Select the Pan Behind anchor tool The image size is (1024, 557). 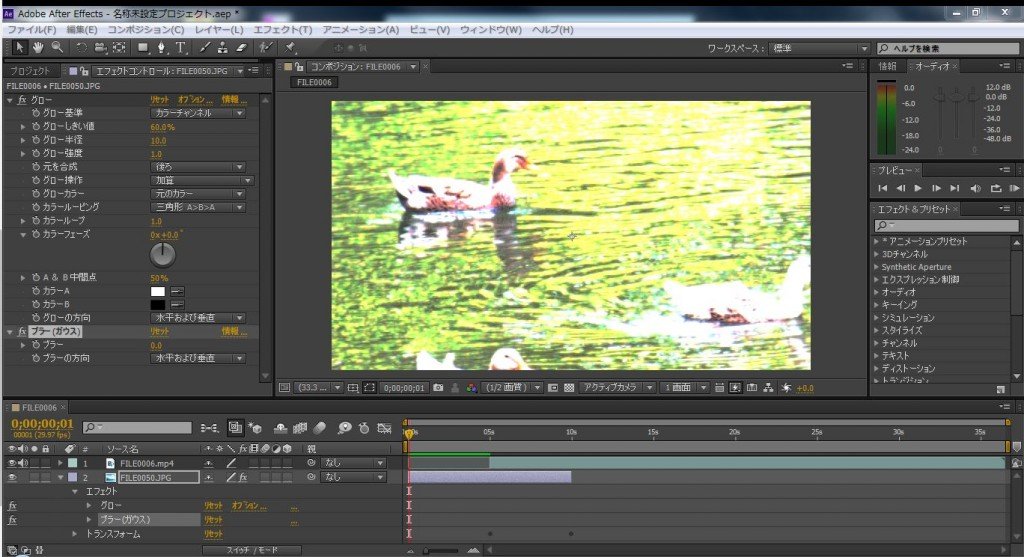(x=119, y=48)
